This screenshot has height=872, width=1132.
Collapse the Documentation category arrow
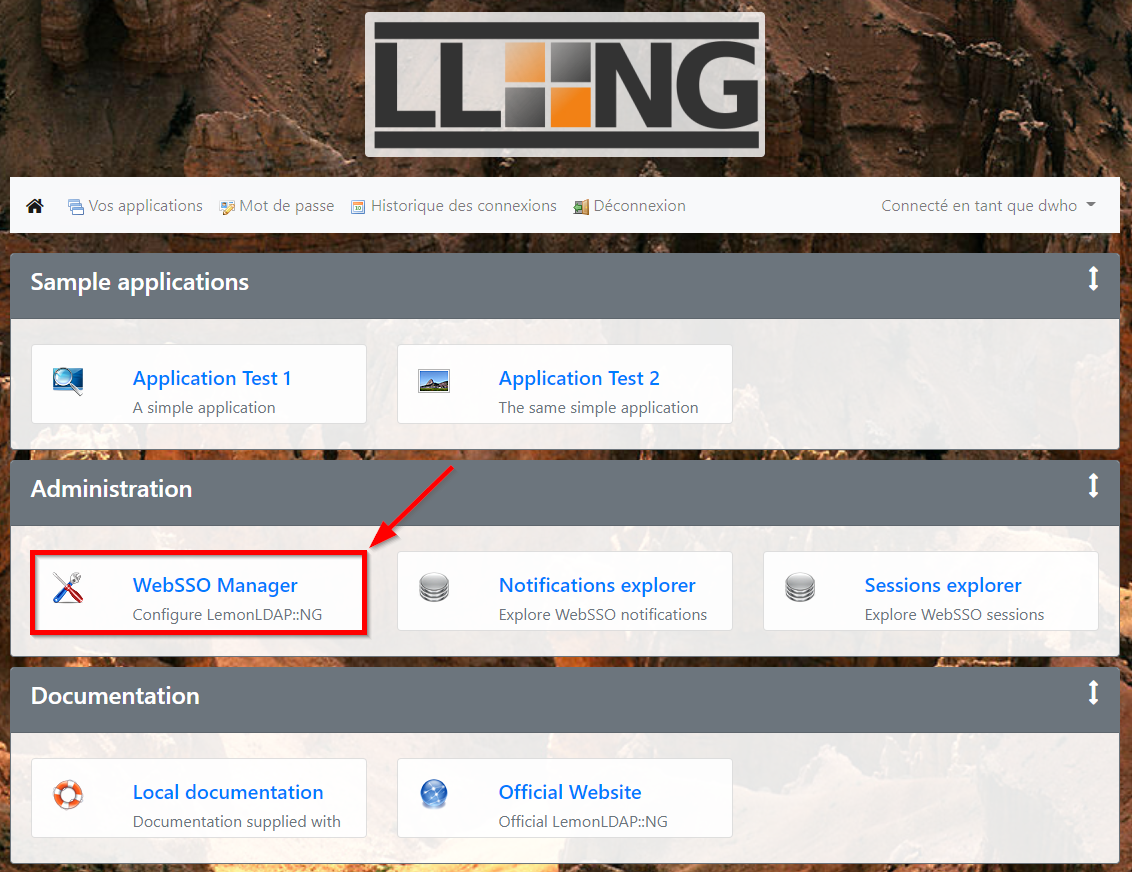point(1094,693)
